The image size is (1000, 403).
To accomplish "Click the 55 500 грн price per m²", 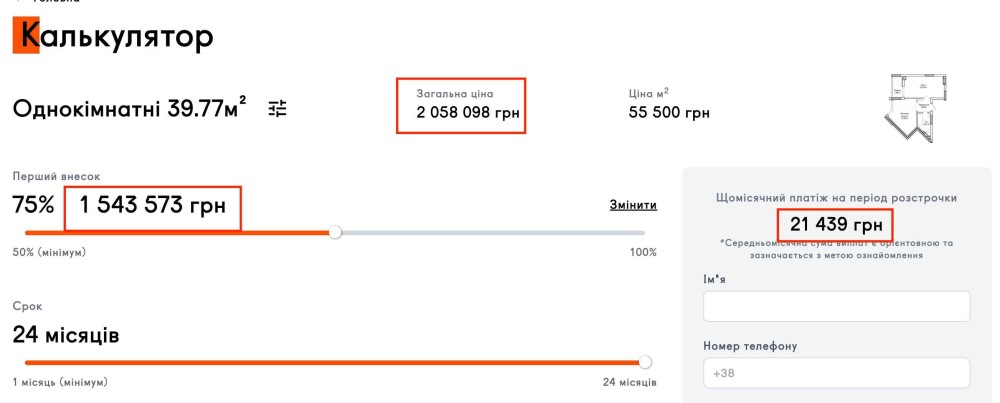I will [x=669, y=113].
